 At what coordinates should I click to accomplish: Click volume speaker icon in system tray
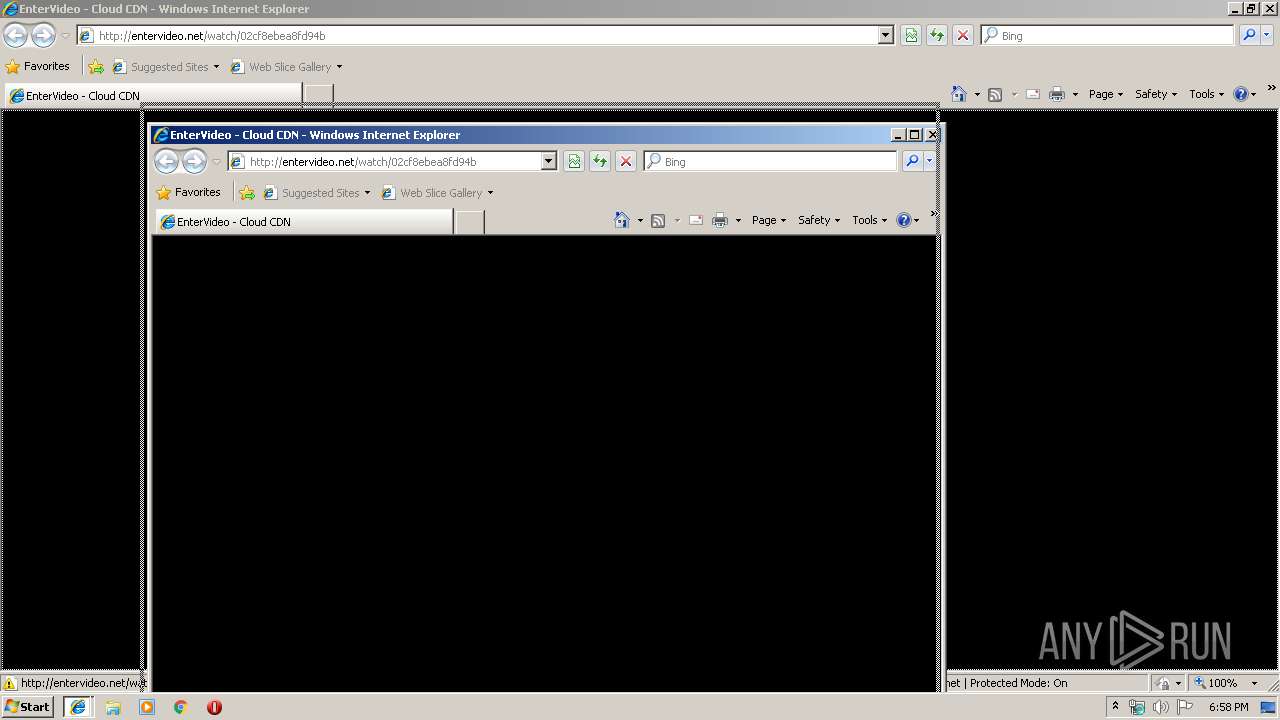(1161, 707)
